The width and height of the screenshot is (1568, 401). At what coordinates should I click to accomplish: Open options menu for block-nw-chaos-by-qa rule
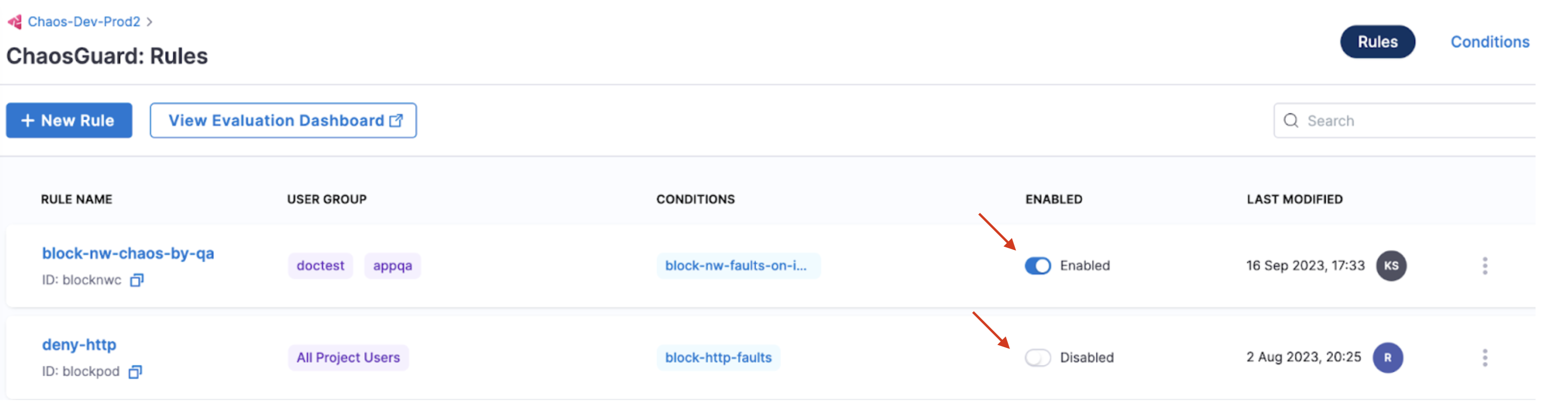click(1485, 266)
